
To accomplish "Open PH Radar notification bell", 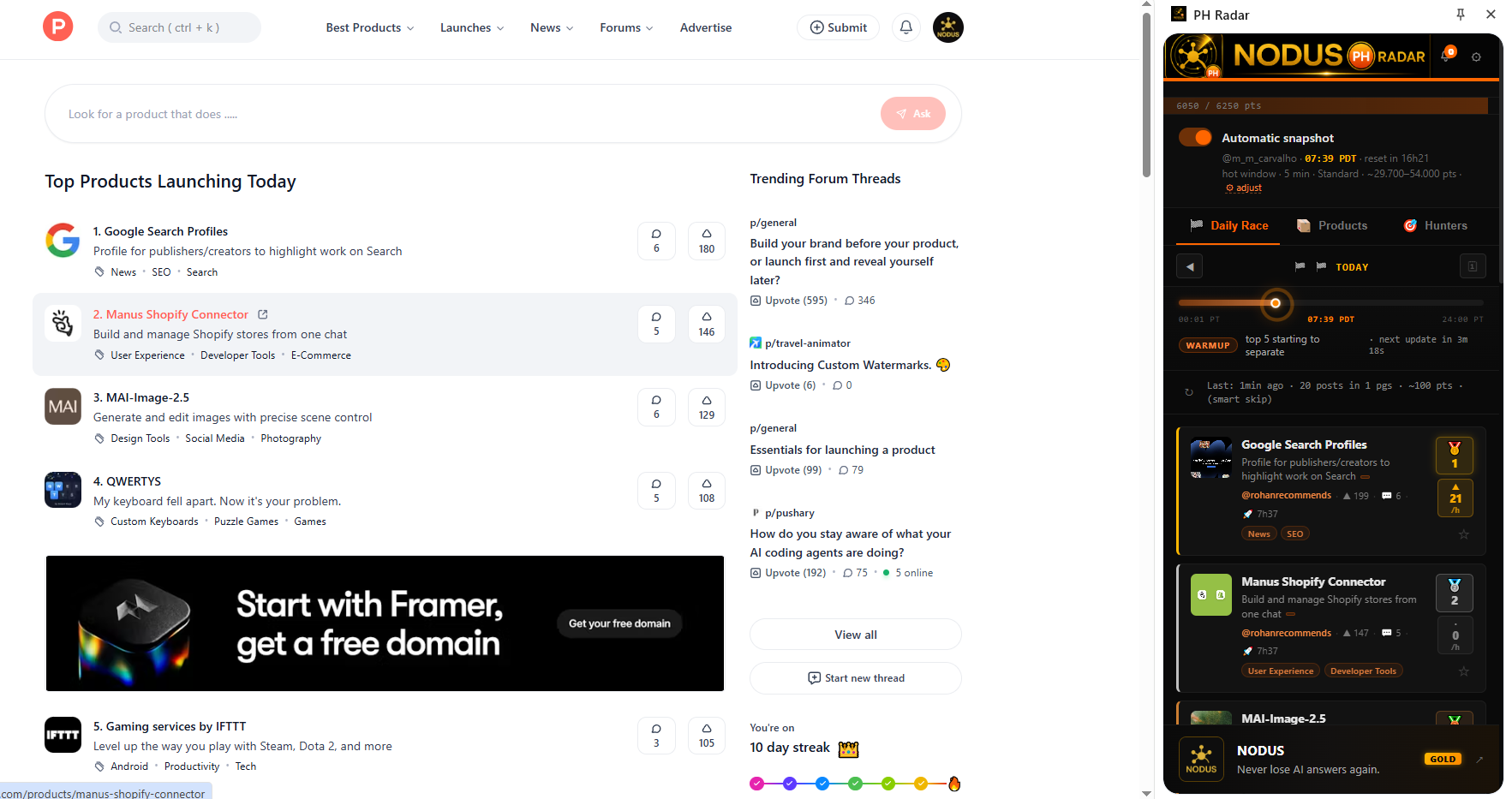I will (x=1448, y=56).
